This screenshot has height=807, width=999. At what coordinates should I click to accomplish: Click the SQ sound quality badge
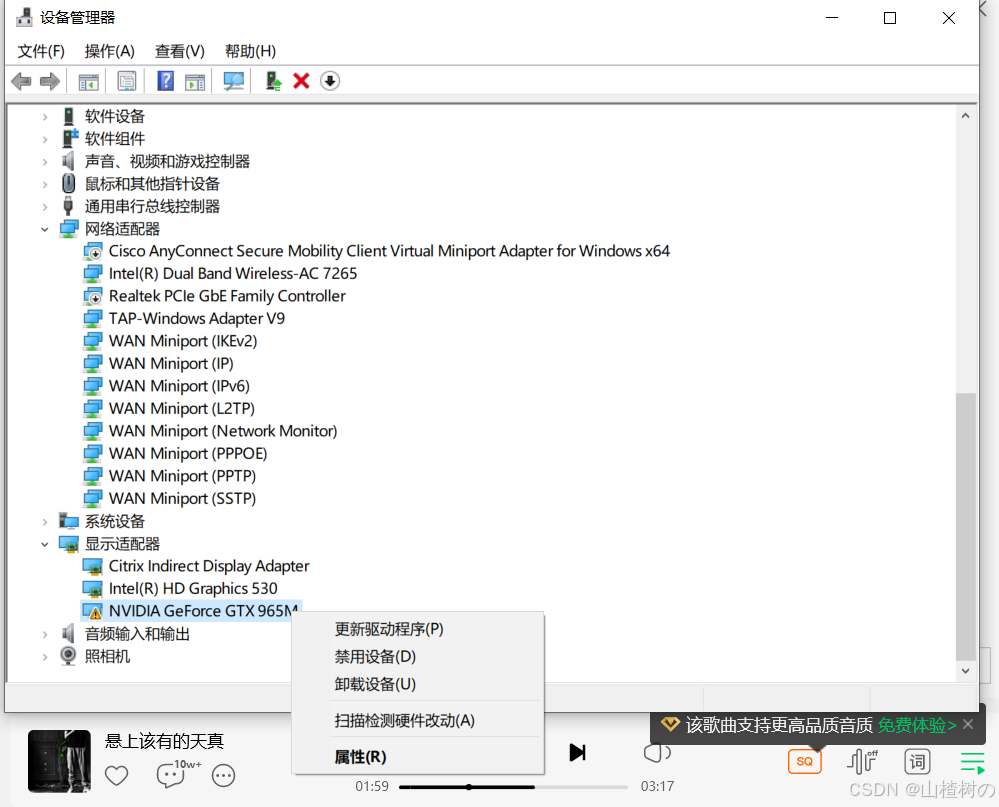805,761
